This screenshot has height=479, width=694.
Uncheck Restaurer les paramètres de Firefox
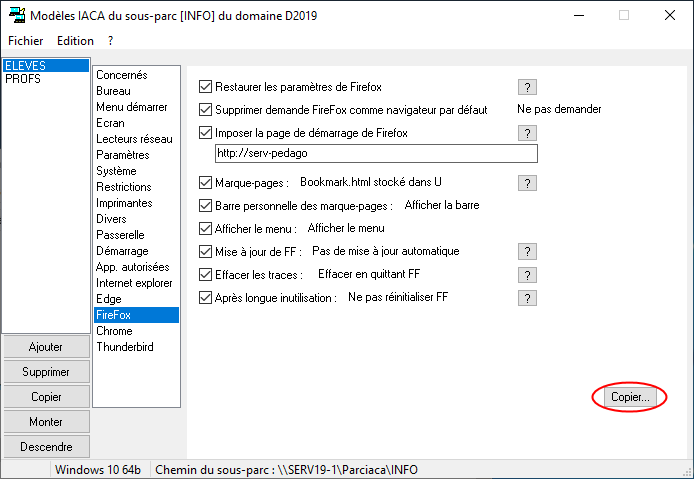point(205,86)
